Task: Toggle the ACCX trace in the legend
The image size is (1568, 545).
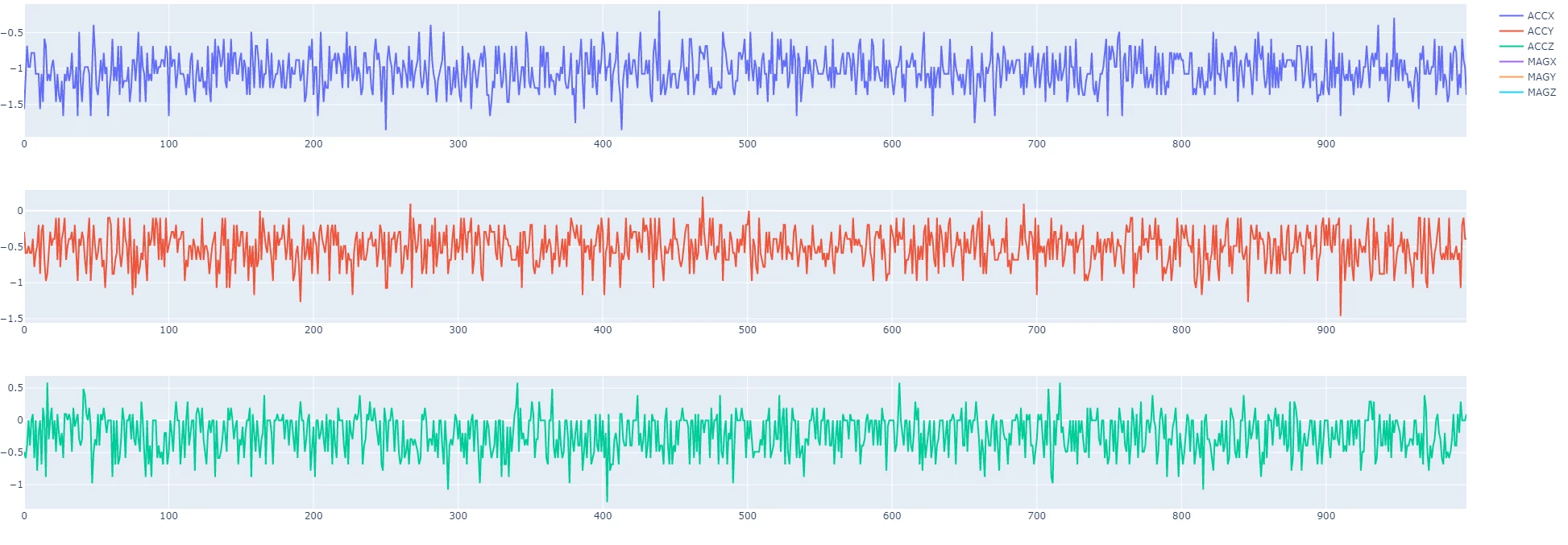Action: click(1527, 16)
